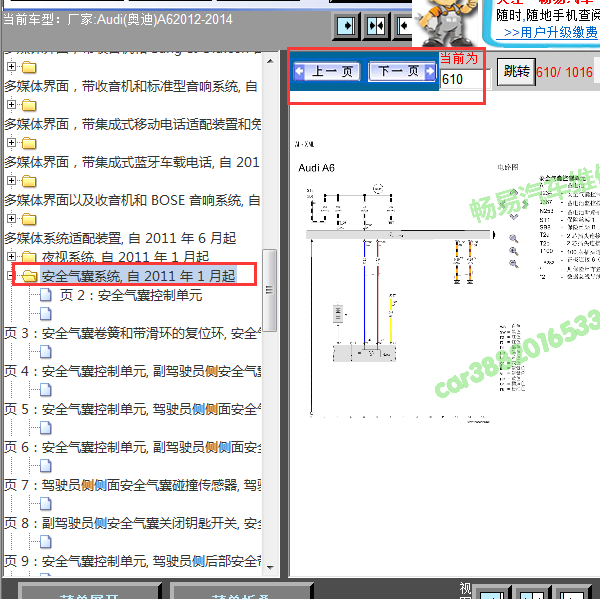Click the tree scrollbar thumb
Viewport: 600px width, 599px height.
[270, 290]
